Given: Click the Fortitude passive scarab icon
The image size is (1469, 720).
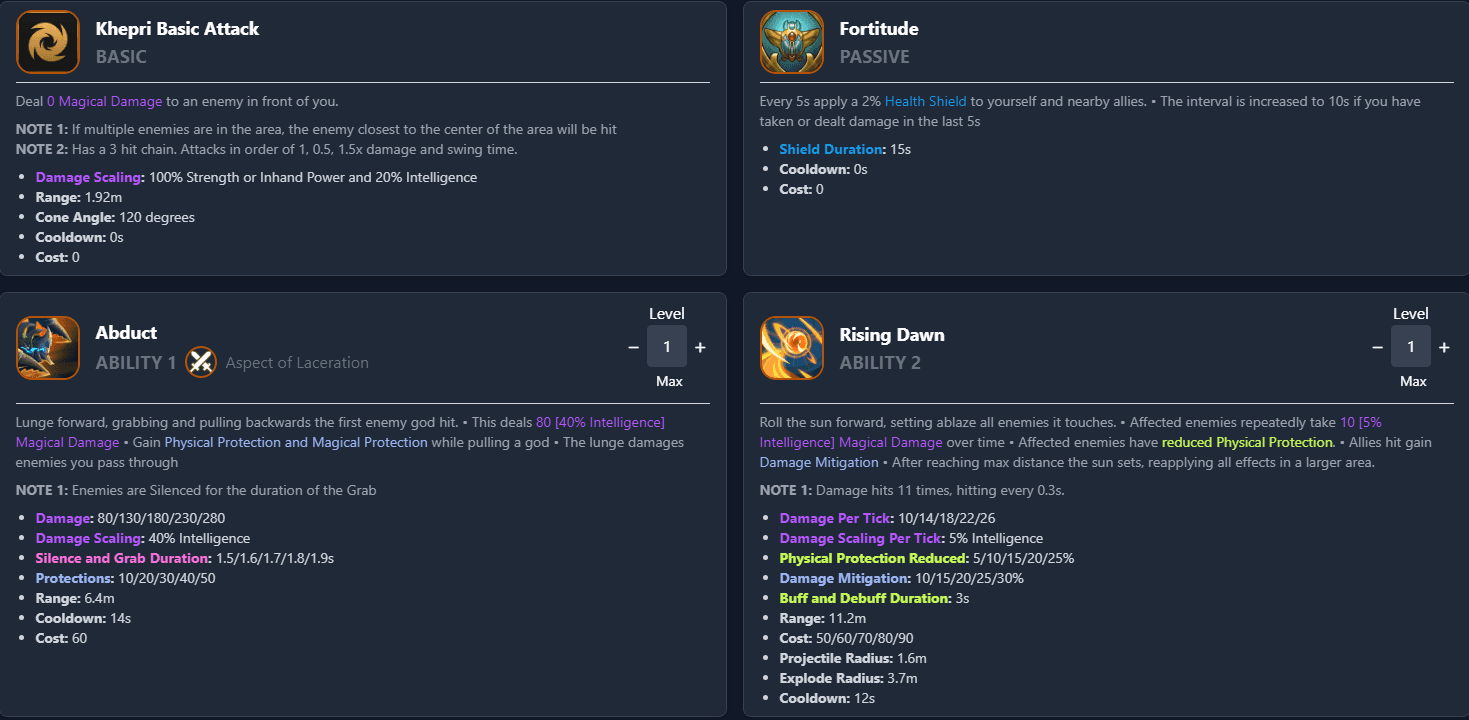Looking at the screenshot, I should coord(791,42).
